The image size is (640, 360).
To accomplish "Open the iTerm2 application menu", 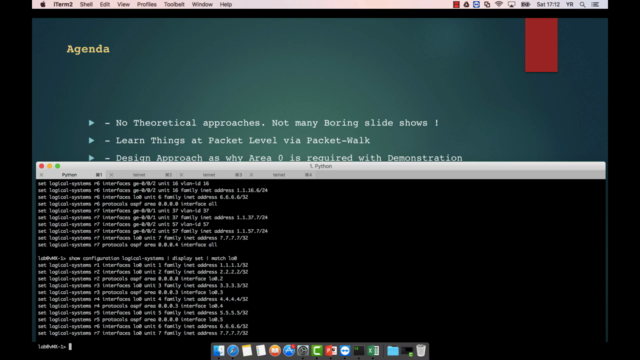I will click(x=63, y=4).
